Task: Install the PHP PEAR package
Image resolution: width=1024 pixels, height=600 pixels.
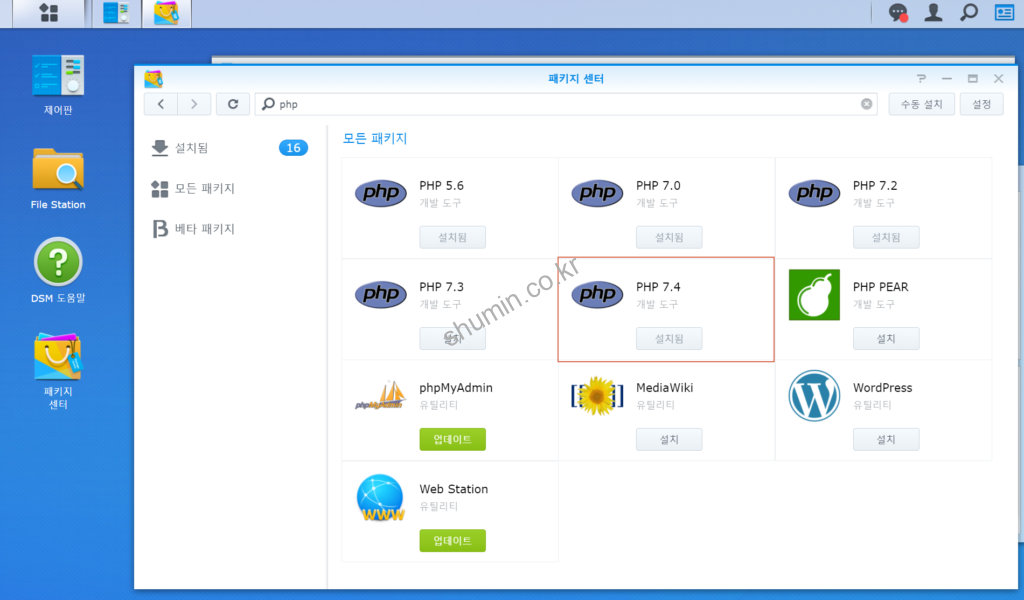Action: [885, 338]
